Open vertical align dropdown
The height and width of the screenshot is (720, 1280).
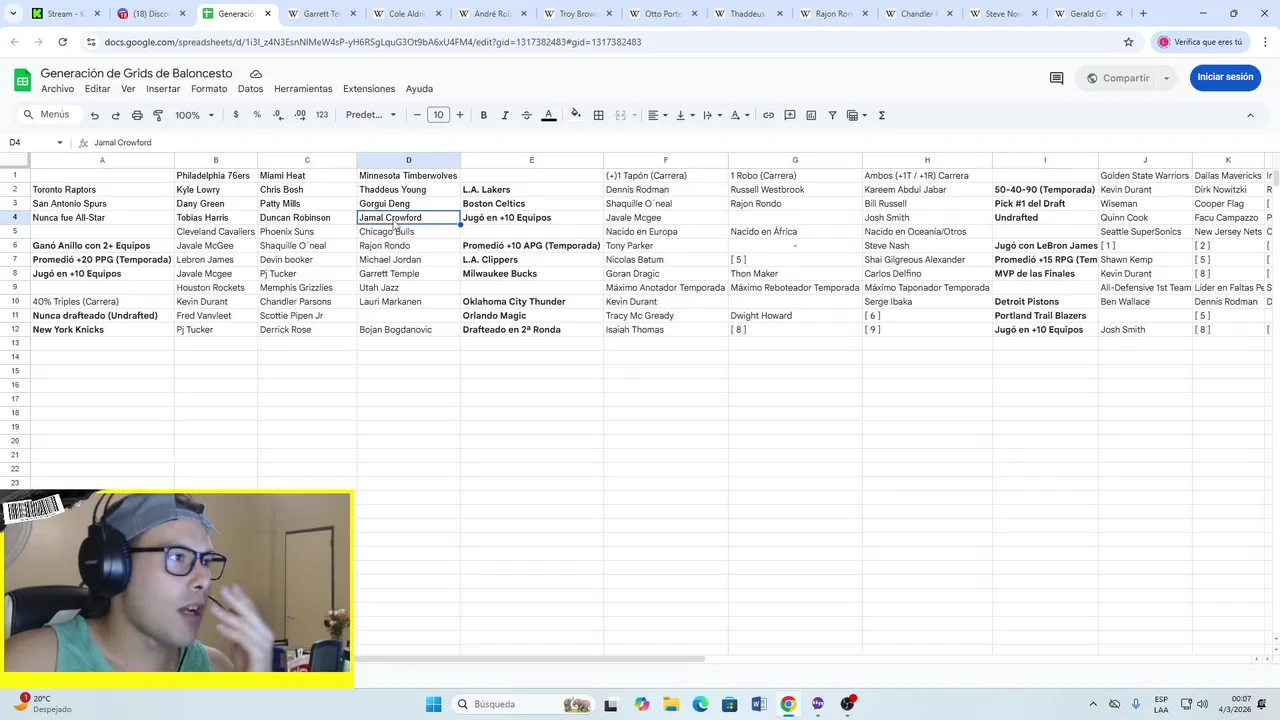(685, 115)
